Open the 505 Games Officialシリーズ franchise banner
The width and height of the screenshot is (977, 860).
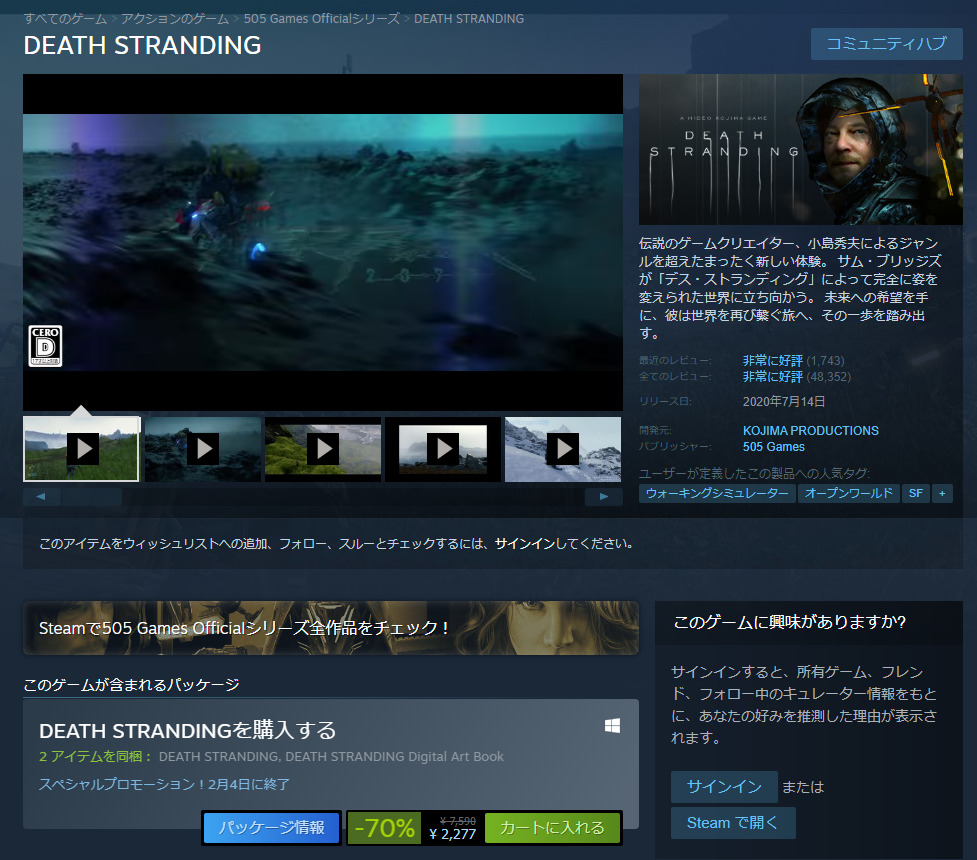331,628
